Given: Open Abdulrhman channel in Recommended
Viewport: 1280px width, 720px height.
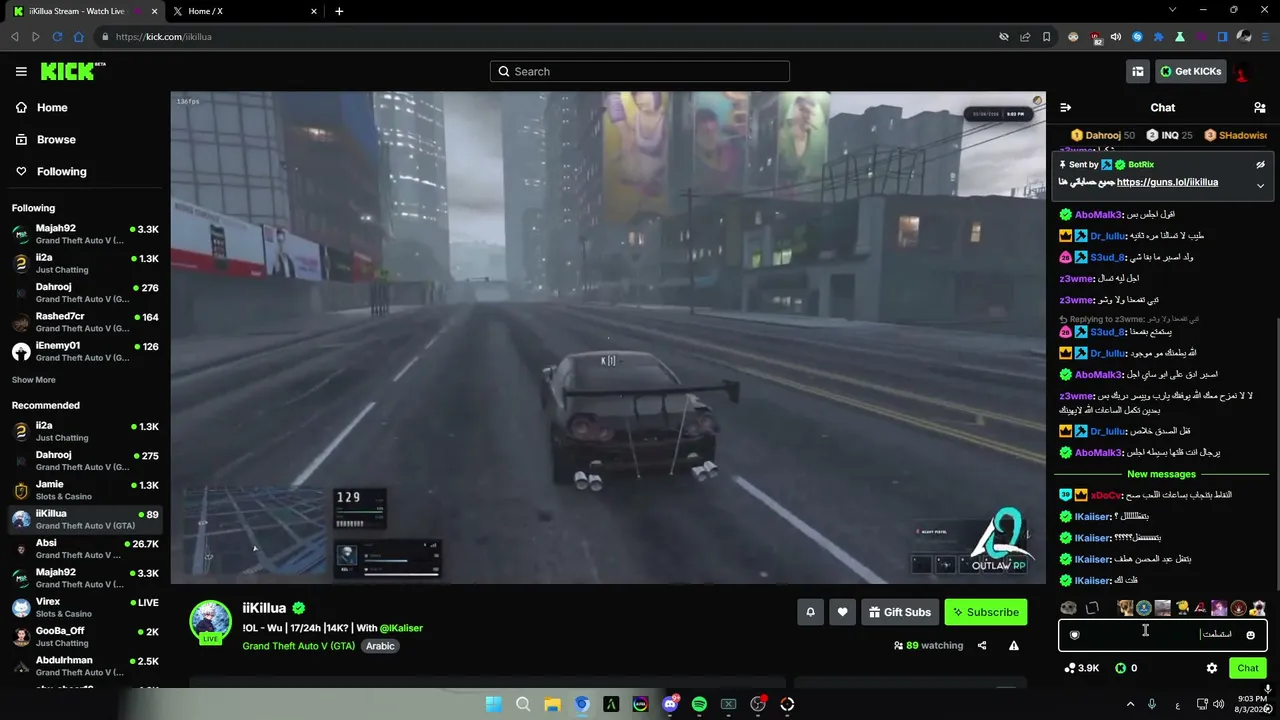Looking at the screenshot, I should click(85, 666).
